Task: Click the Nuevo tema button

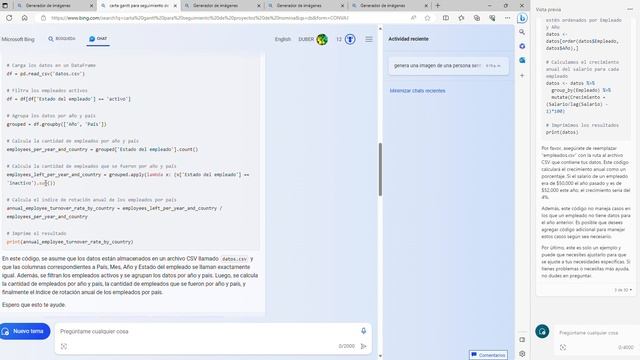Action: (25, 331)
